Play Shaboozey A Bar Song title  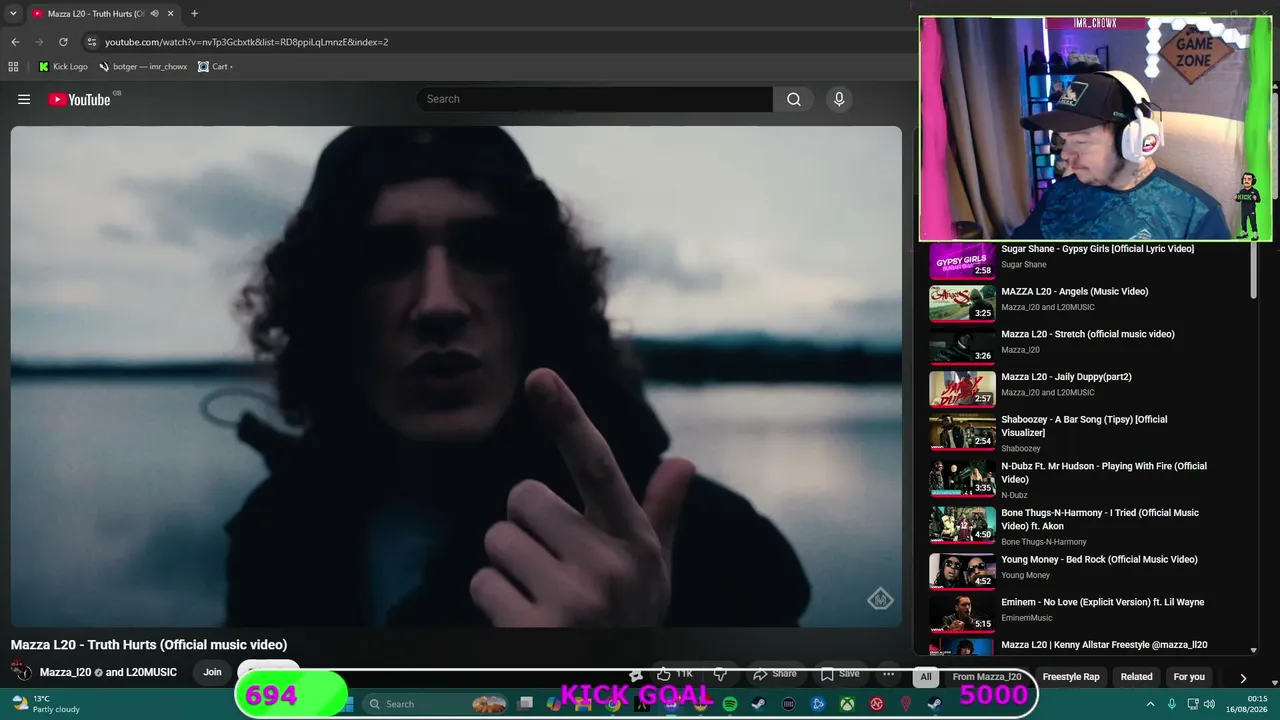point(1084,426)
